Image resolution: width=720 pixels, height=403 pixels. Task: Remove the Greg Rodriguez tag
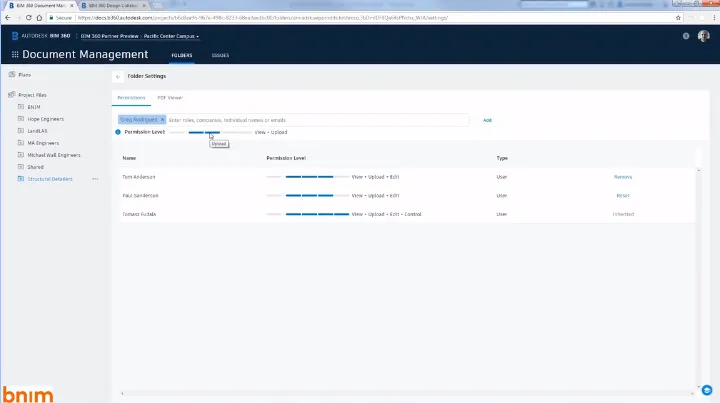click(162, 119)
